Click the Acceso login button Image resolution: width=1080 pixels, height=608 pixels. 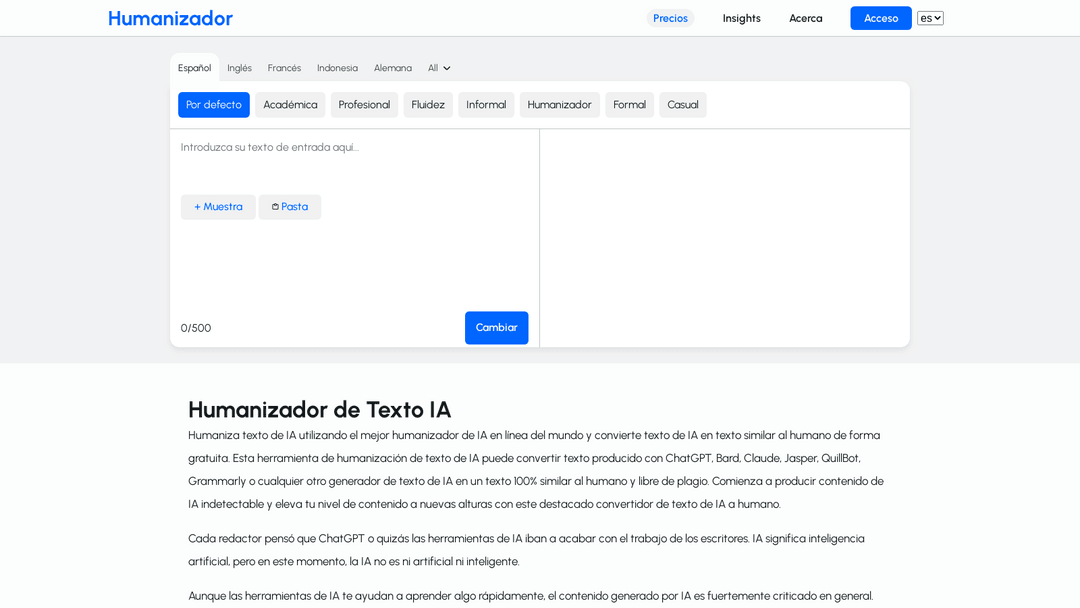[x=880, y=19]
